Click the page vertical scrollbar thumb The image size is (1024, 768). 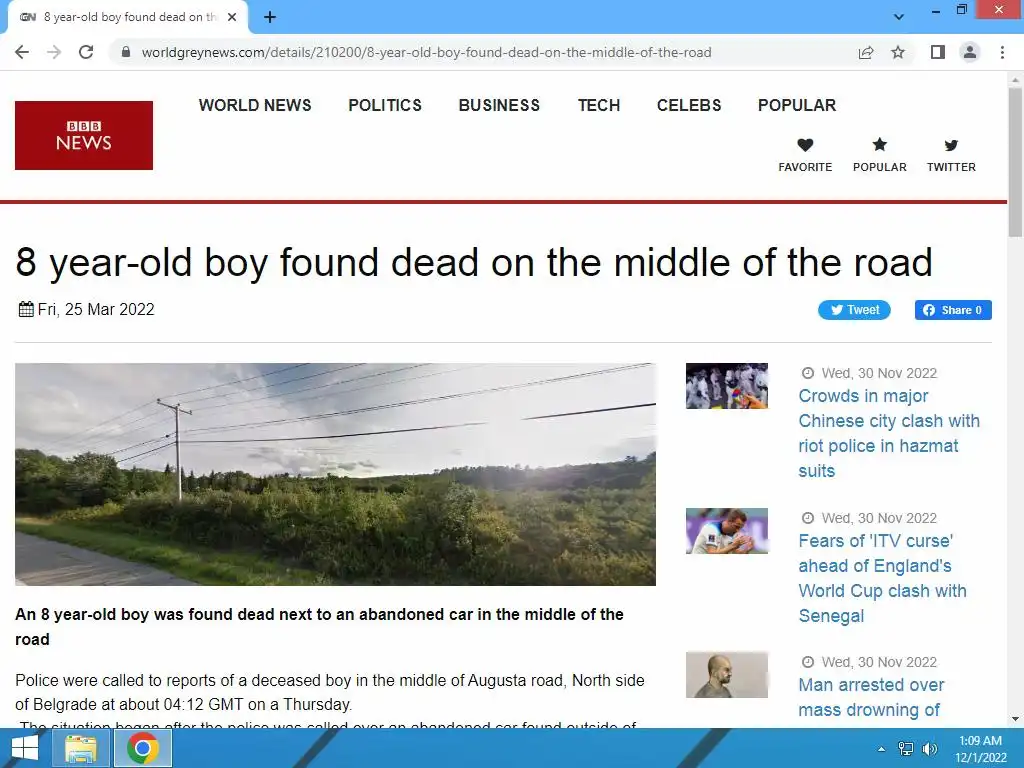(1015, 162)
